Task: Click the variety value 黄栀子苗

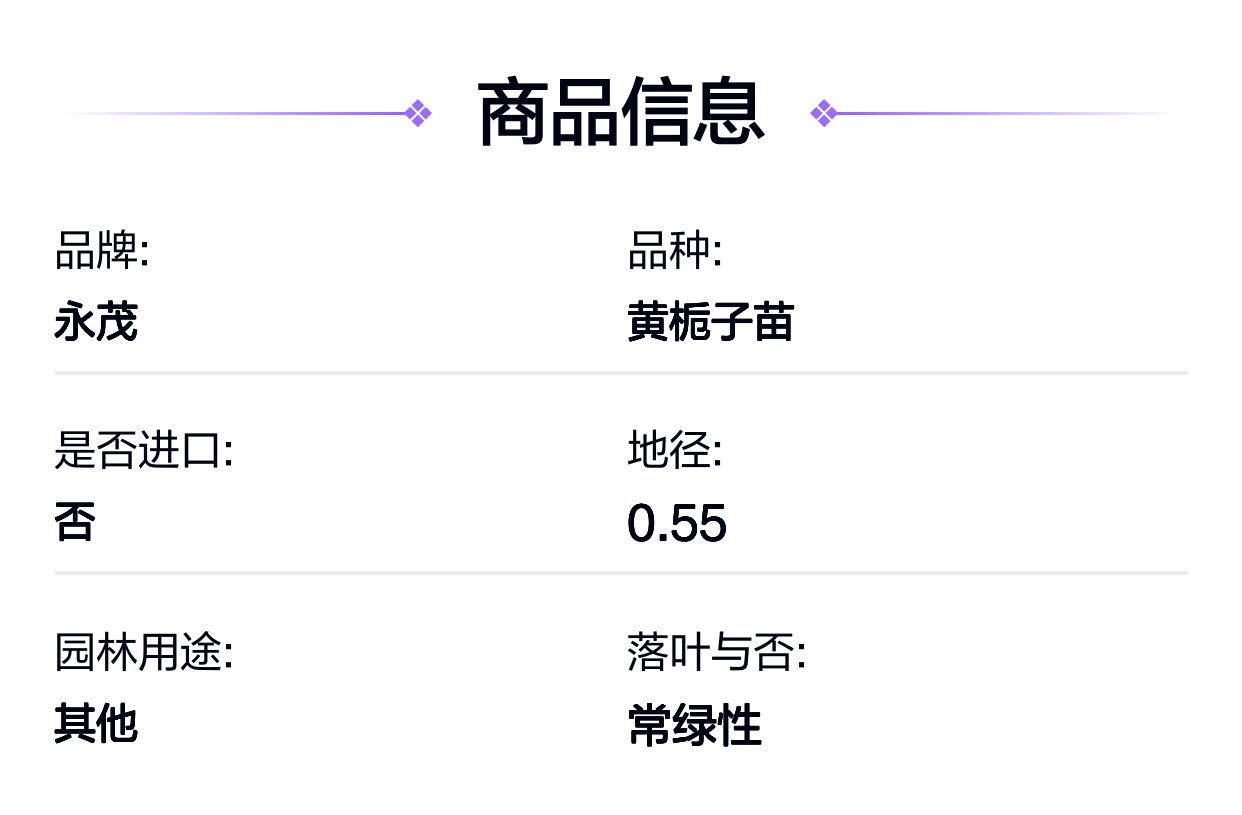Action: [x=710, y=323]
